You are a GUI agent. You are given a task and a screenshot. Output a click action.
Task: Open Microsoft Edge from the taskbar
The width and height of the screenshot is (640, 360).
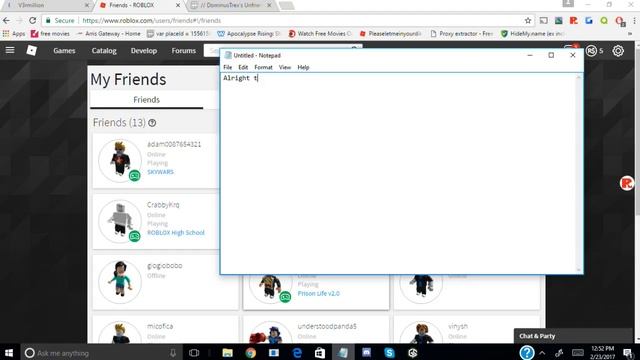point(297,353)
